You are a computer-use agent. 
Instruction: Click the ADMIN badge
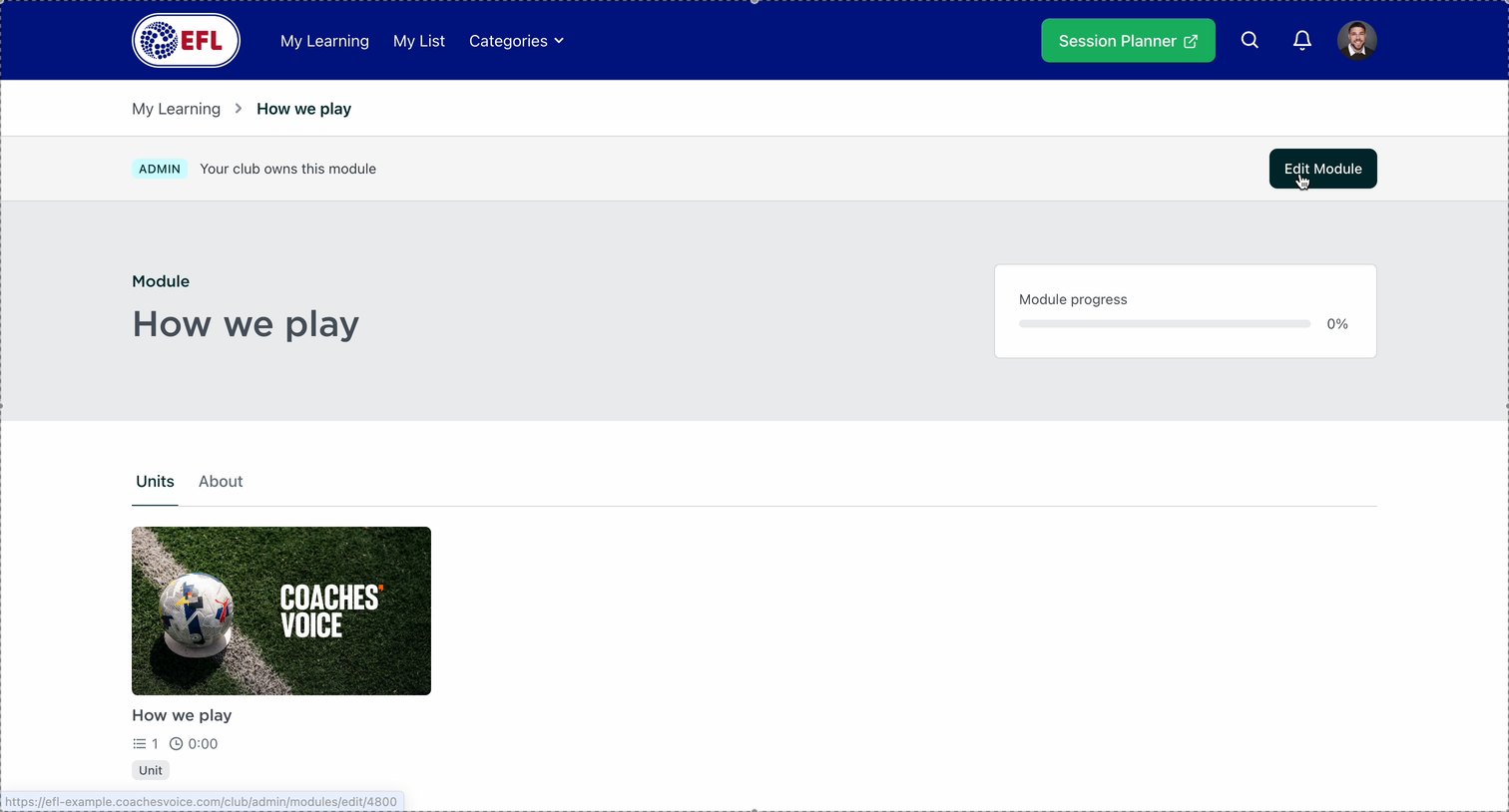click(160, 169)
